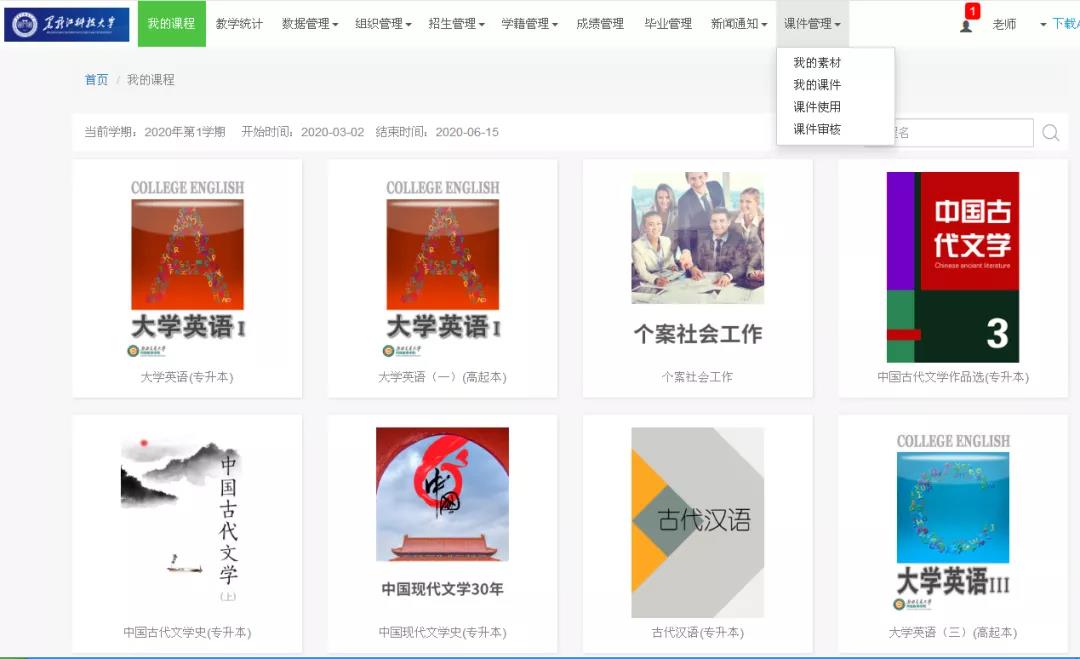Choose 我的课件 in the open menu

pyautogui.click(x=817, y=85)
